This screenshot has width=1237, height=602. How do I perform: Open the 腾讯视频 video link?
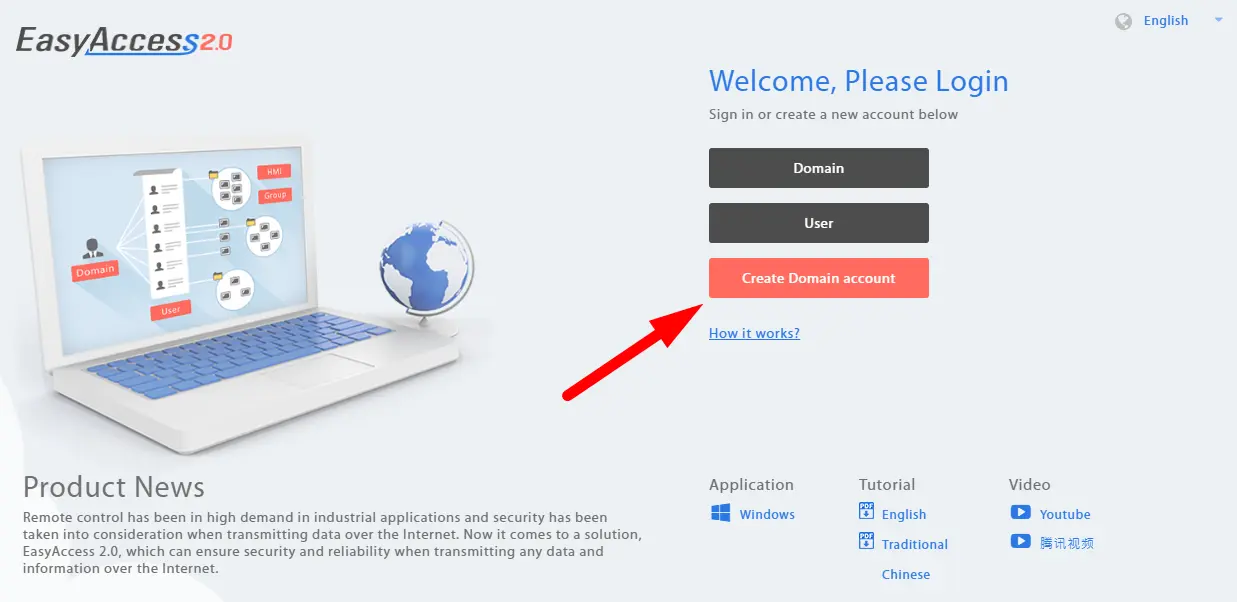[x=1067, y=544]
